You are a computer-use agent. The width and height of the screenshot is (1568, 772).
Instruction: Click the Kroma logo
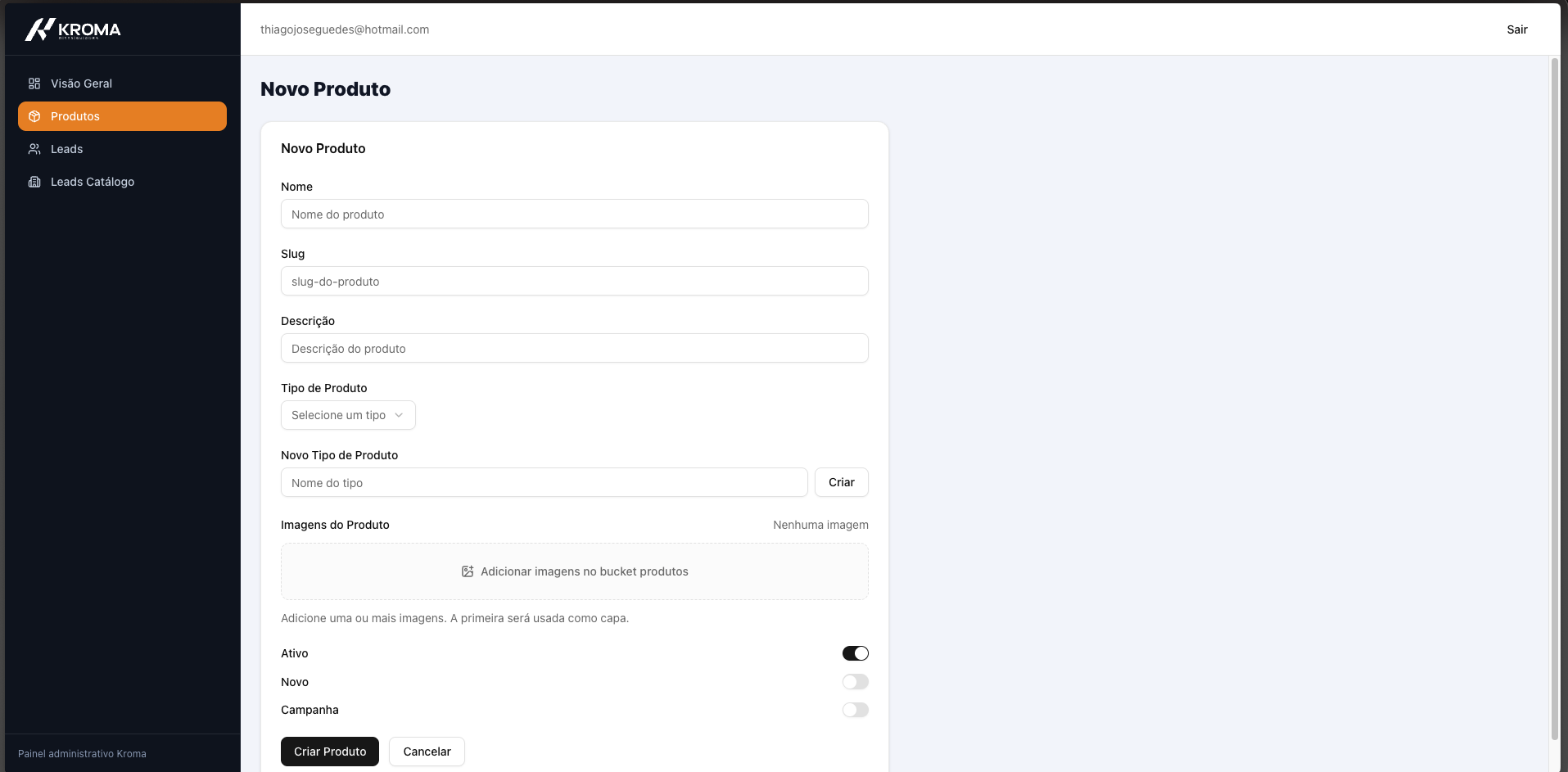click(73, 29)
